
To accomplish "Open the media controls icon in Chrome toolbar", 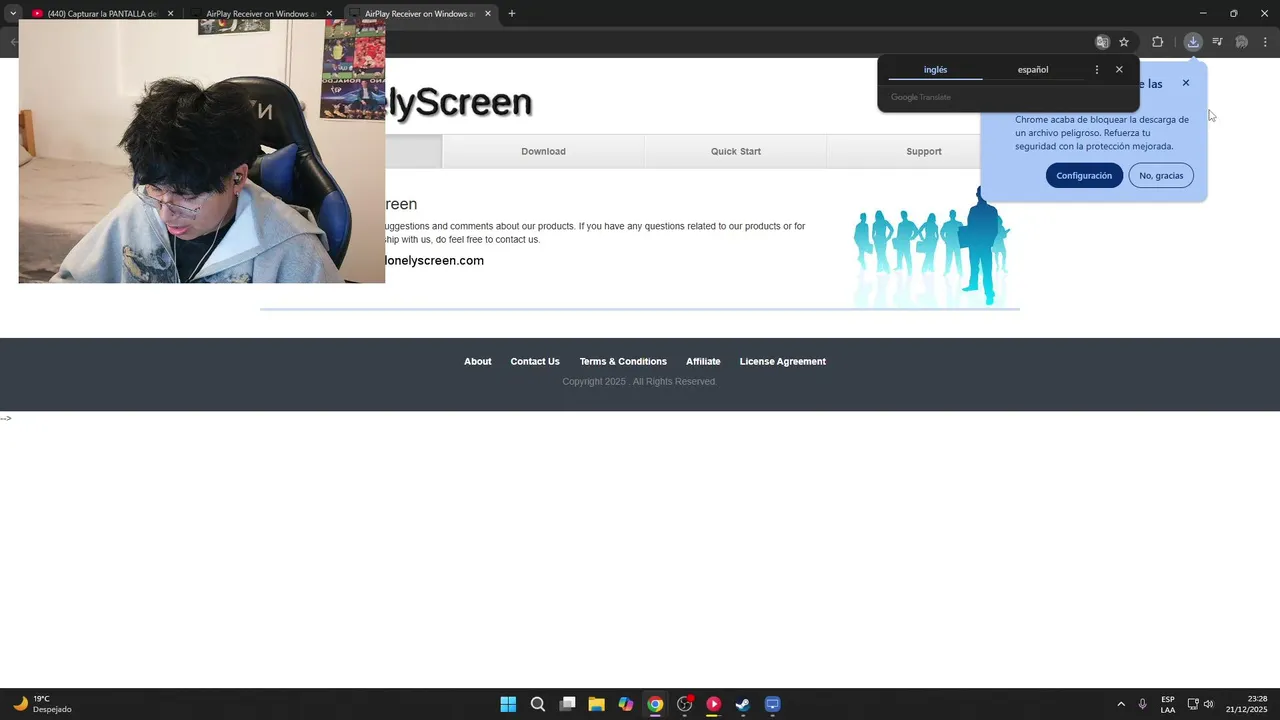I will (1217, 42).
